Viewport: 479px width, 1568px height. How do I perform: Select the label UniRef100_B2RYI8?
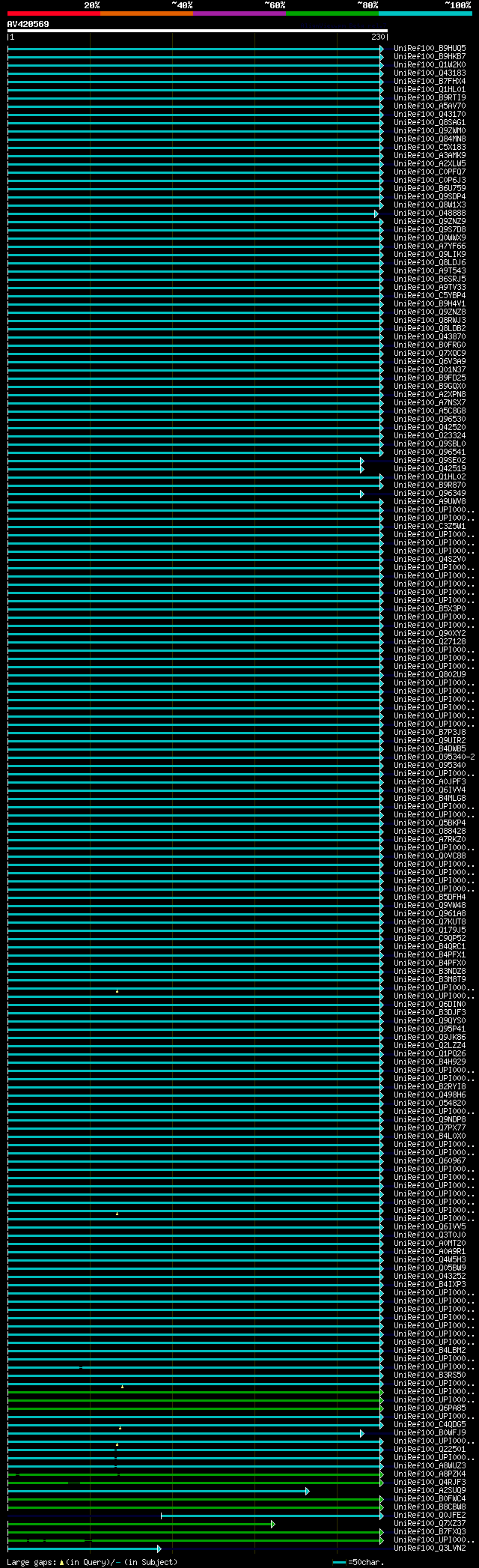click(430, 1087)
